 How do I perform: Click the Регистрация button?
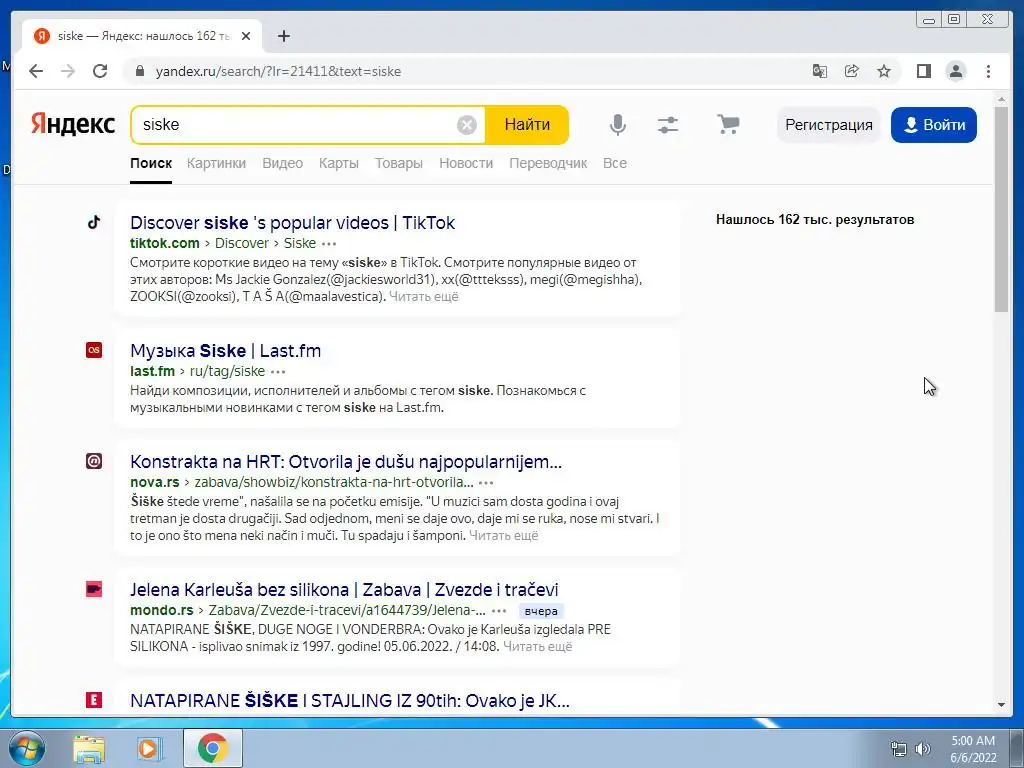pyautogui.click(x=829, y=125)
